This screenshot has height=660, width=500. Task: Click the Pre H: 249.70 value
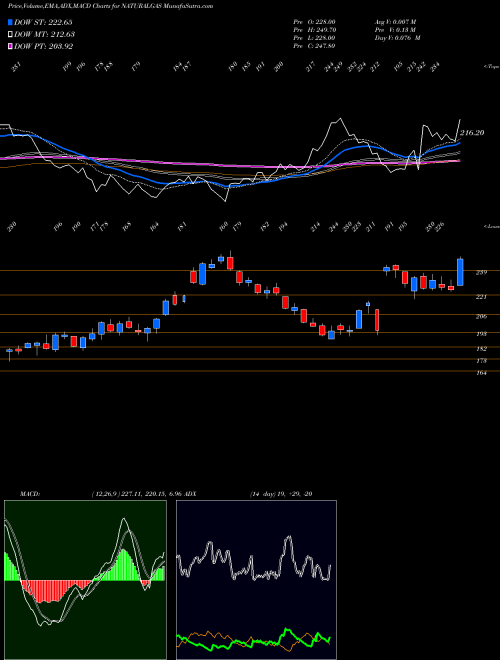(x=314, y=30)
